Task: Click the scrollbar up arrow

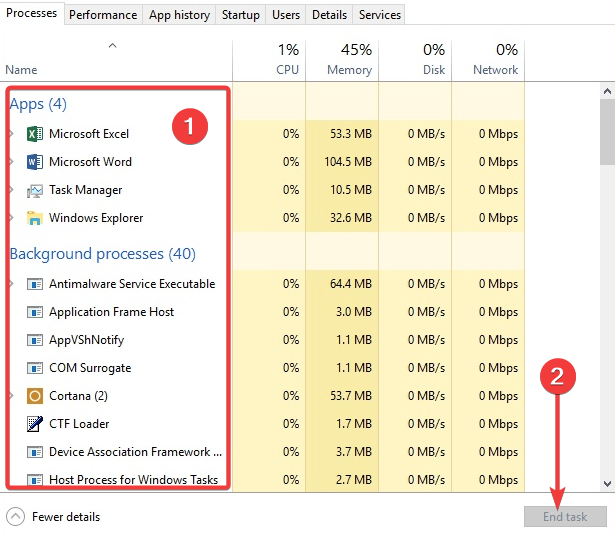Action: (x=607, y=91)
